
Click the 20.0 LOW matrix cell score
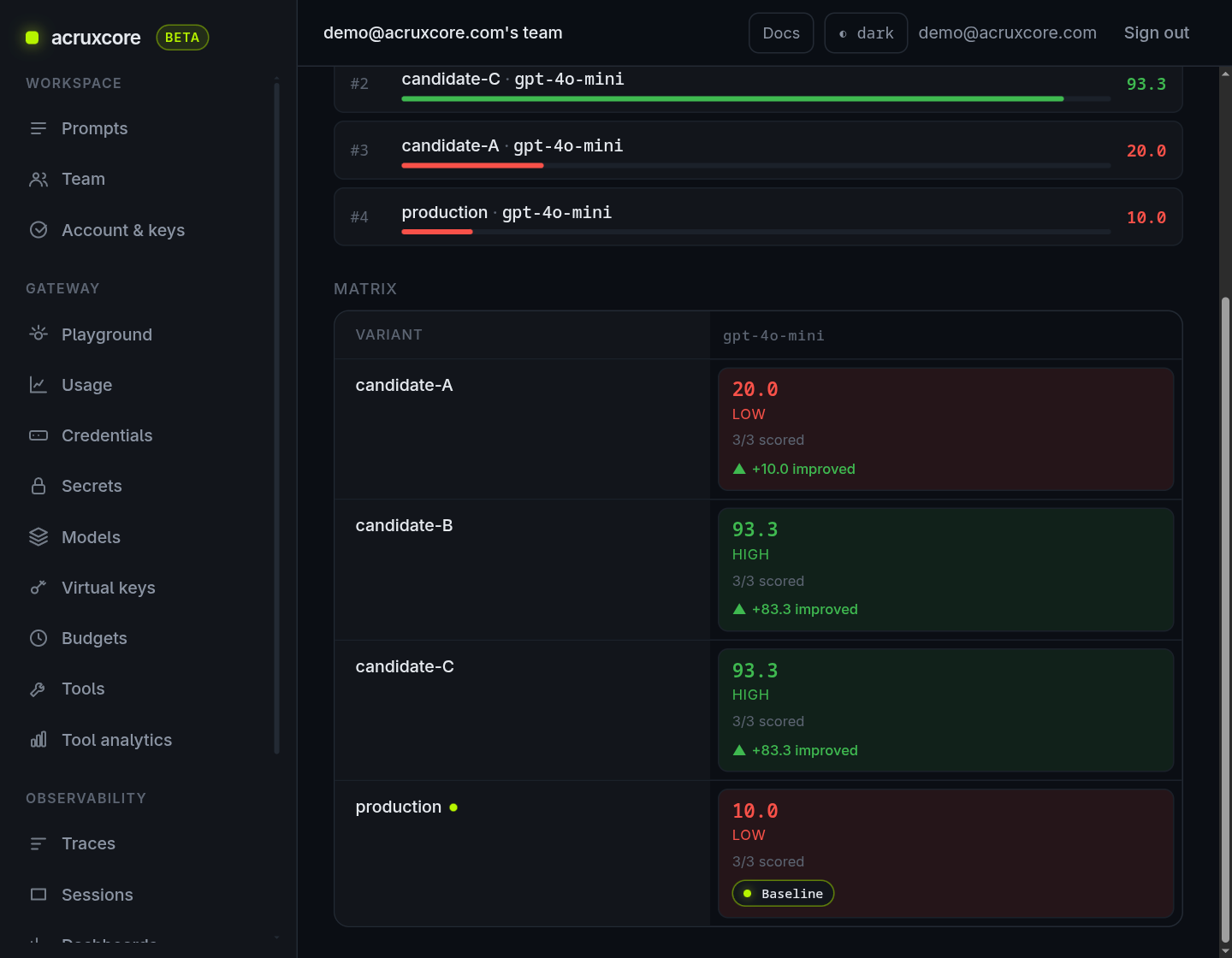pyautogui.click(x=755, y=389)
